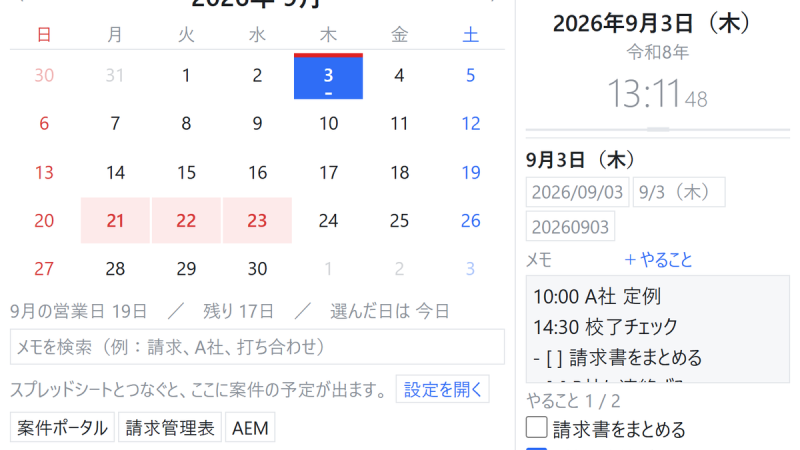The image size is (800, 450).
Task: Select September 10 in calendar
Action: [x=328, y=123]
